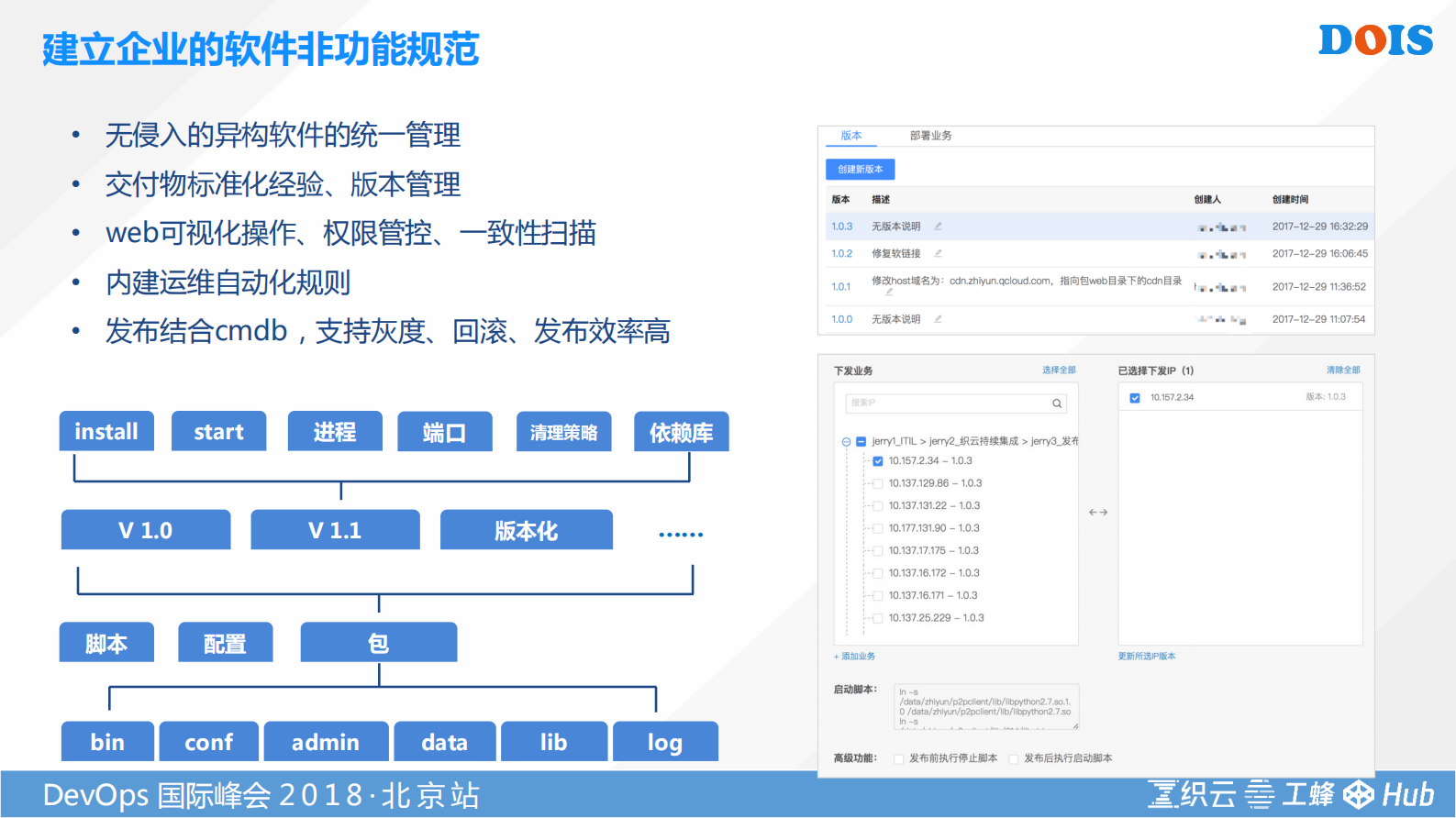Click the conf box
Screen dimensions: 1456x818
tap(209, 742)
